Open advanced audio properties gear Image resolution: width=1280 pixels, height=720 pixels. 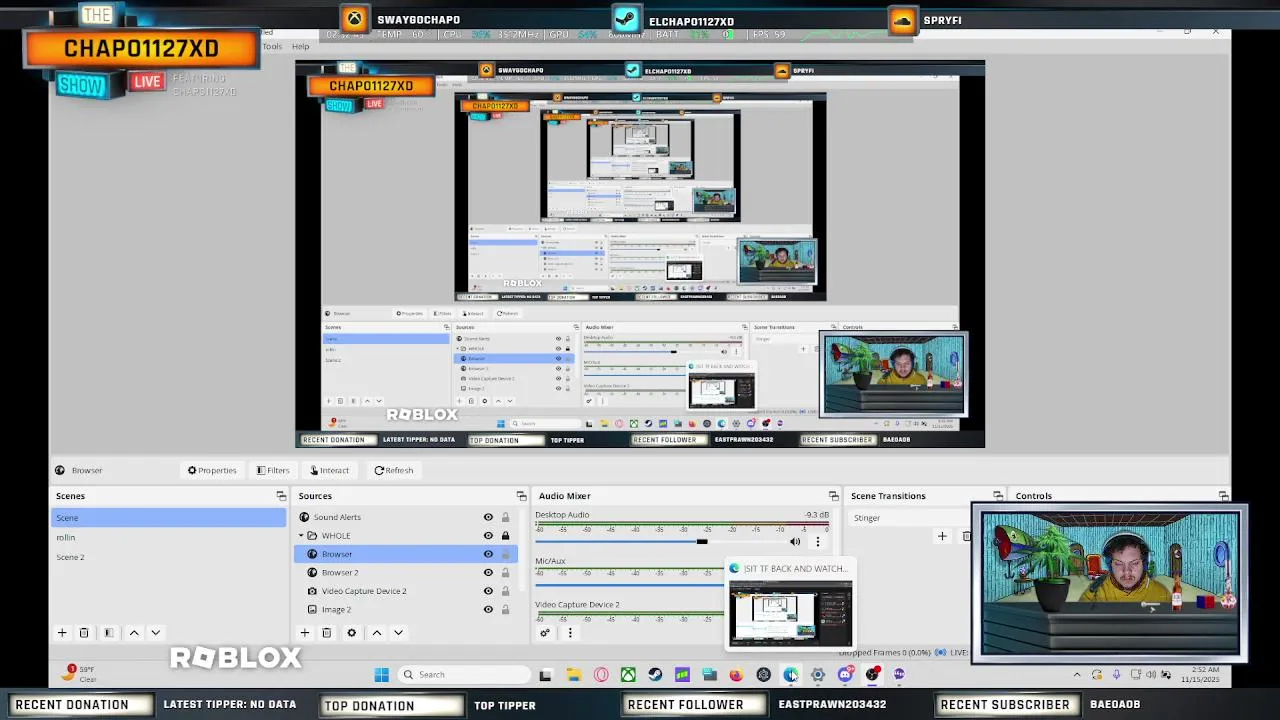click(x=545, y=633)
